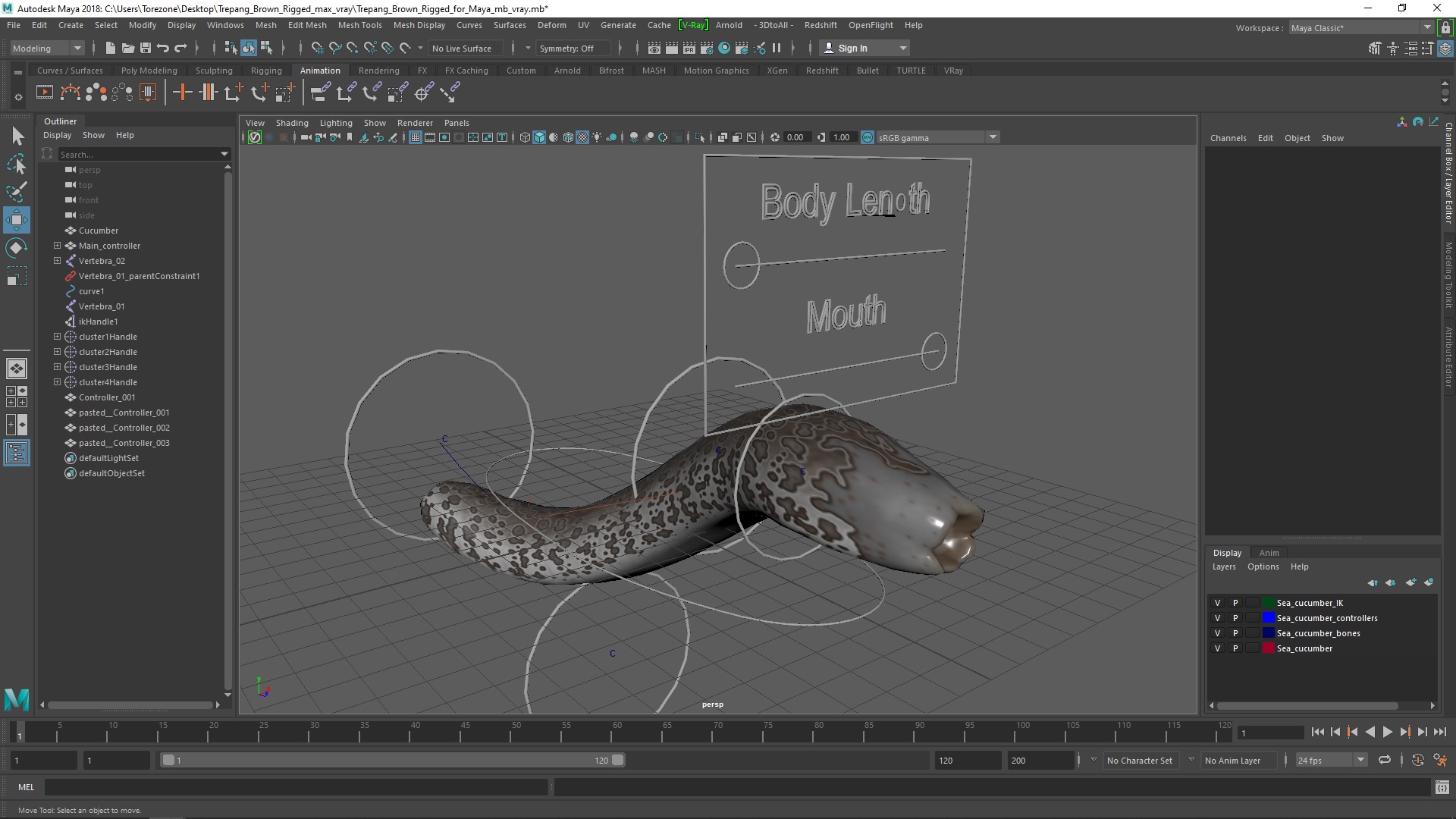Image resolution: width=1456 pixels, height=819 pixels.
Task: Play animation backwards
Action: (x=1370, y=732)
